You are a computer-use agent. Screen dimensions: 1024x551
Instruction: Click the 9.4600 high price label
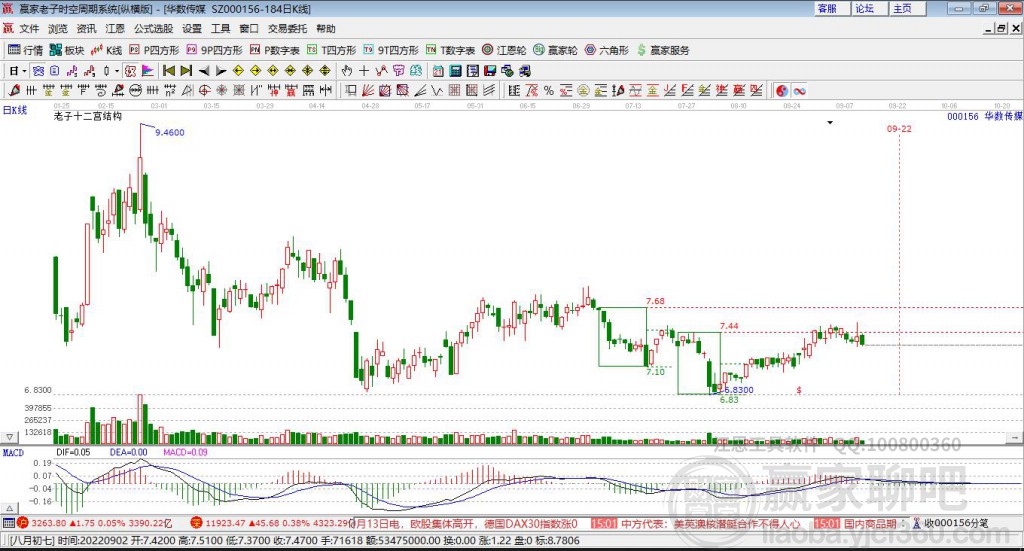(x=170, y=133)
